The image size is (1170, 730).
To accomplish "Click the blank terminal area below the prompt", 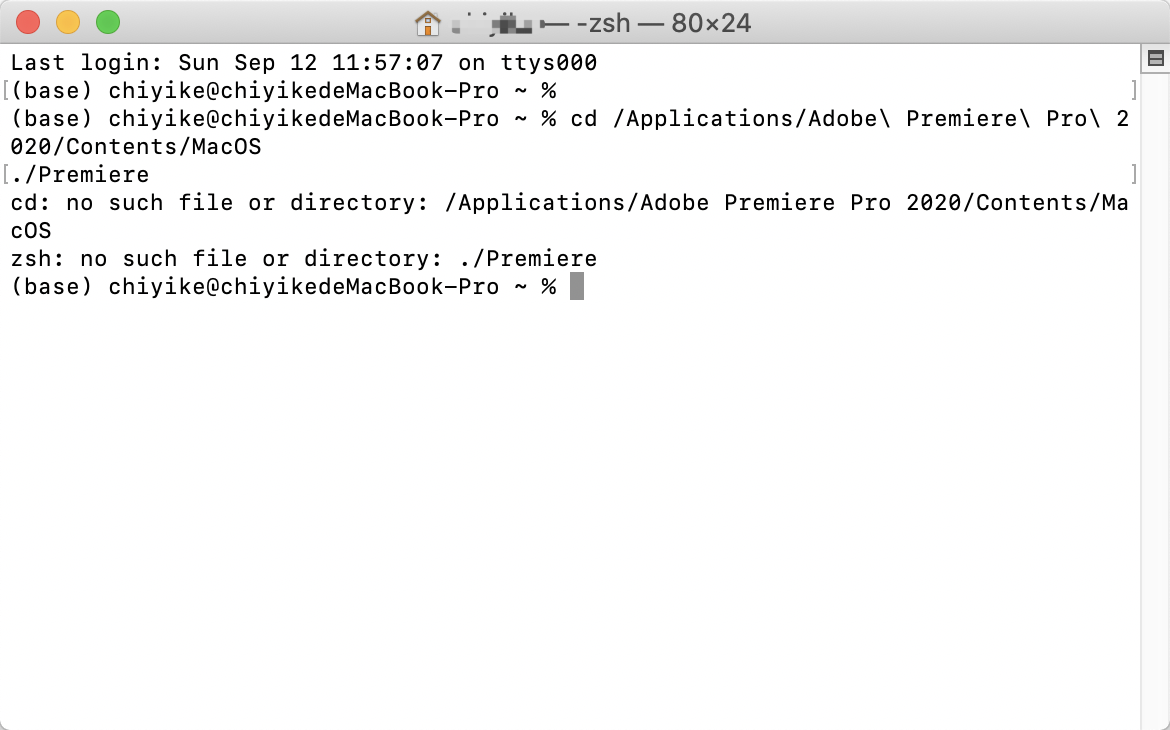I will (x=570, y=500).
